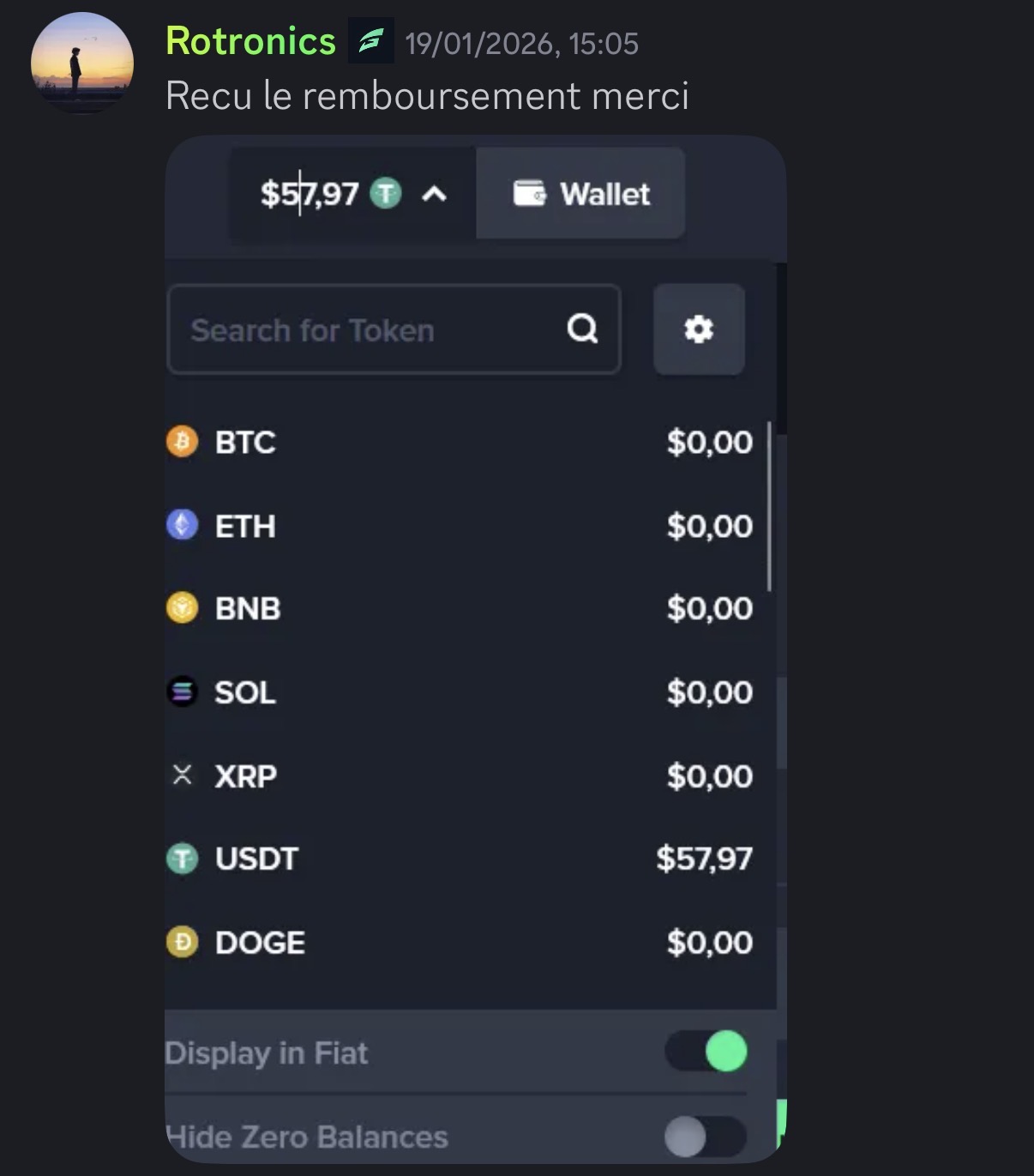Disable the Display in Fiat toggle
This screenshot has height=1176, width=1034.
point(706,1052)
